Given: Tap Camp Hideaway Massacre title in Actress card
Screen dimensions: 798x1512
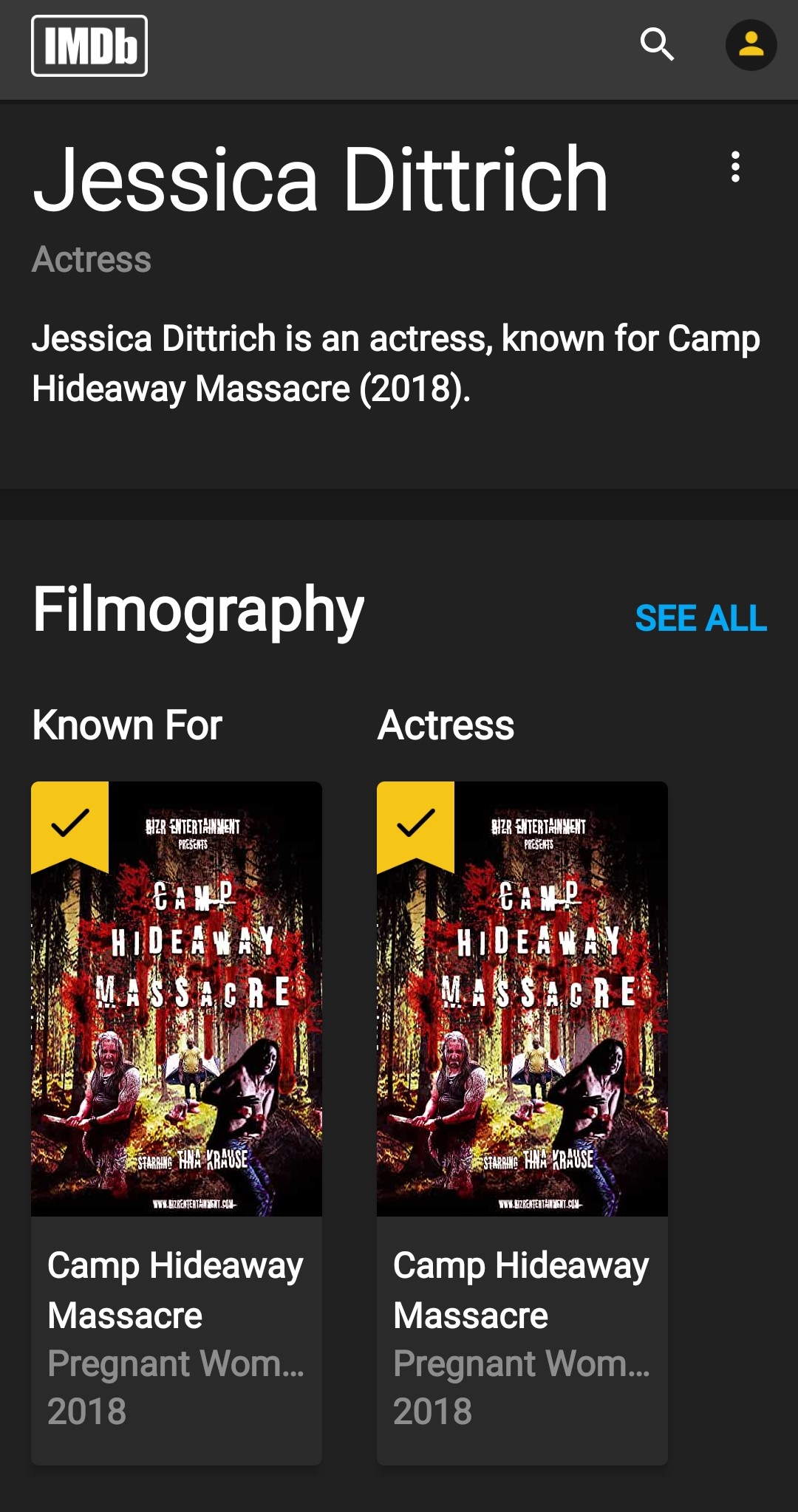Looking at the screenshot, I should (x=521, y=1290).
